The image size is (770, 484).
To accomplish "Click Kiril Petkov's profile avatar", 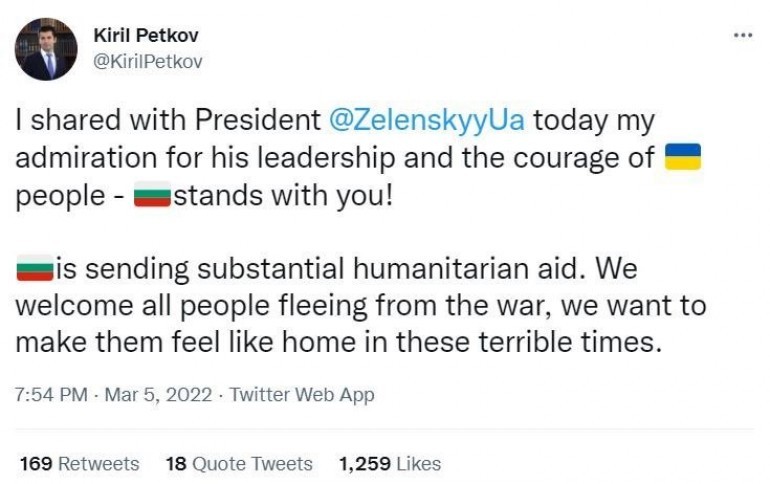I will pyautogui.click(x=46, y=49).
